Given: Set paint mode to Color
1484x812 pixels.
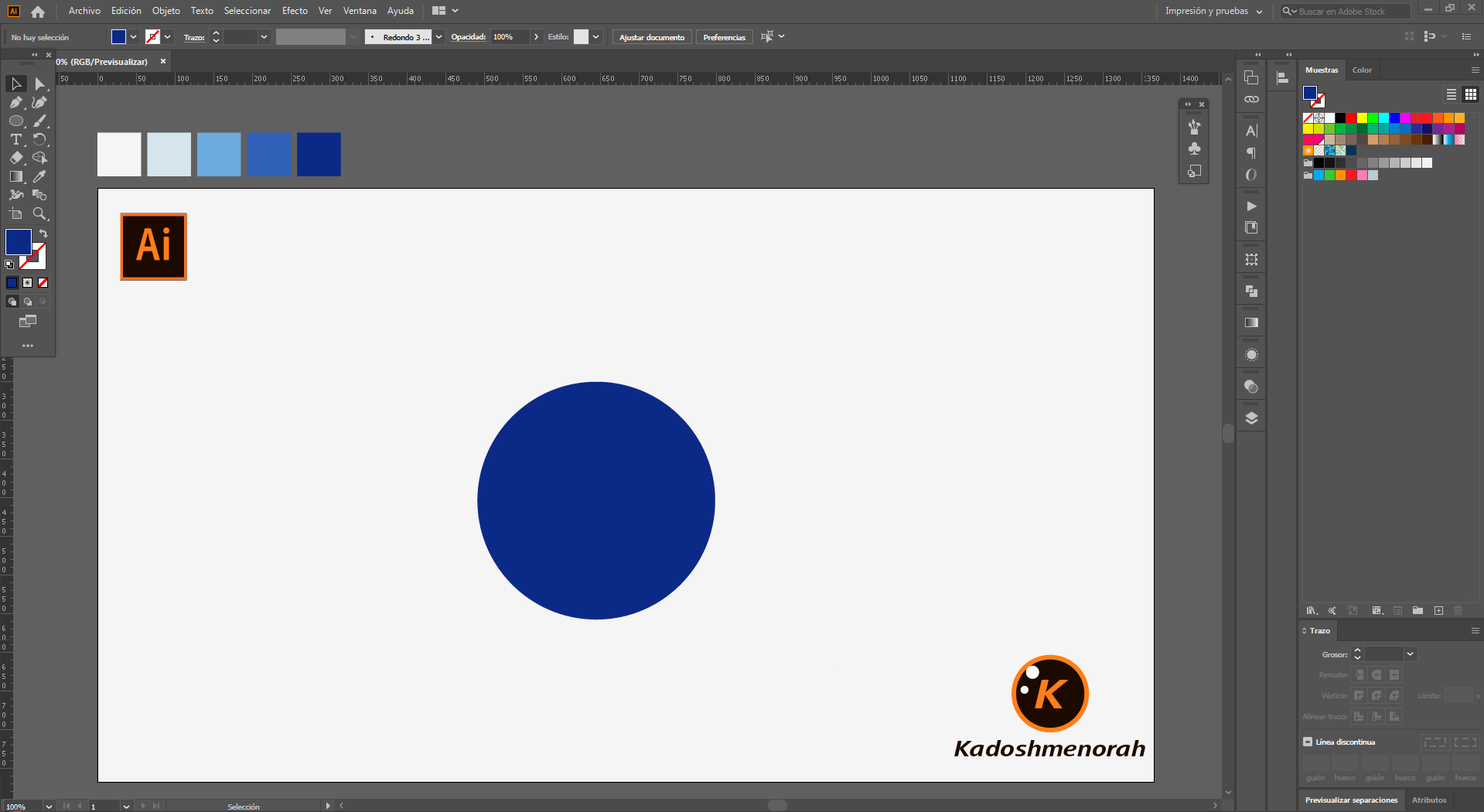Looking at the screenshot, I should (12, 283).
